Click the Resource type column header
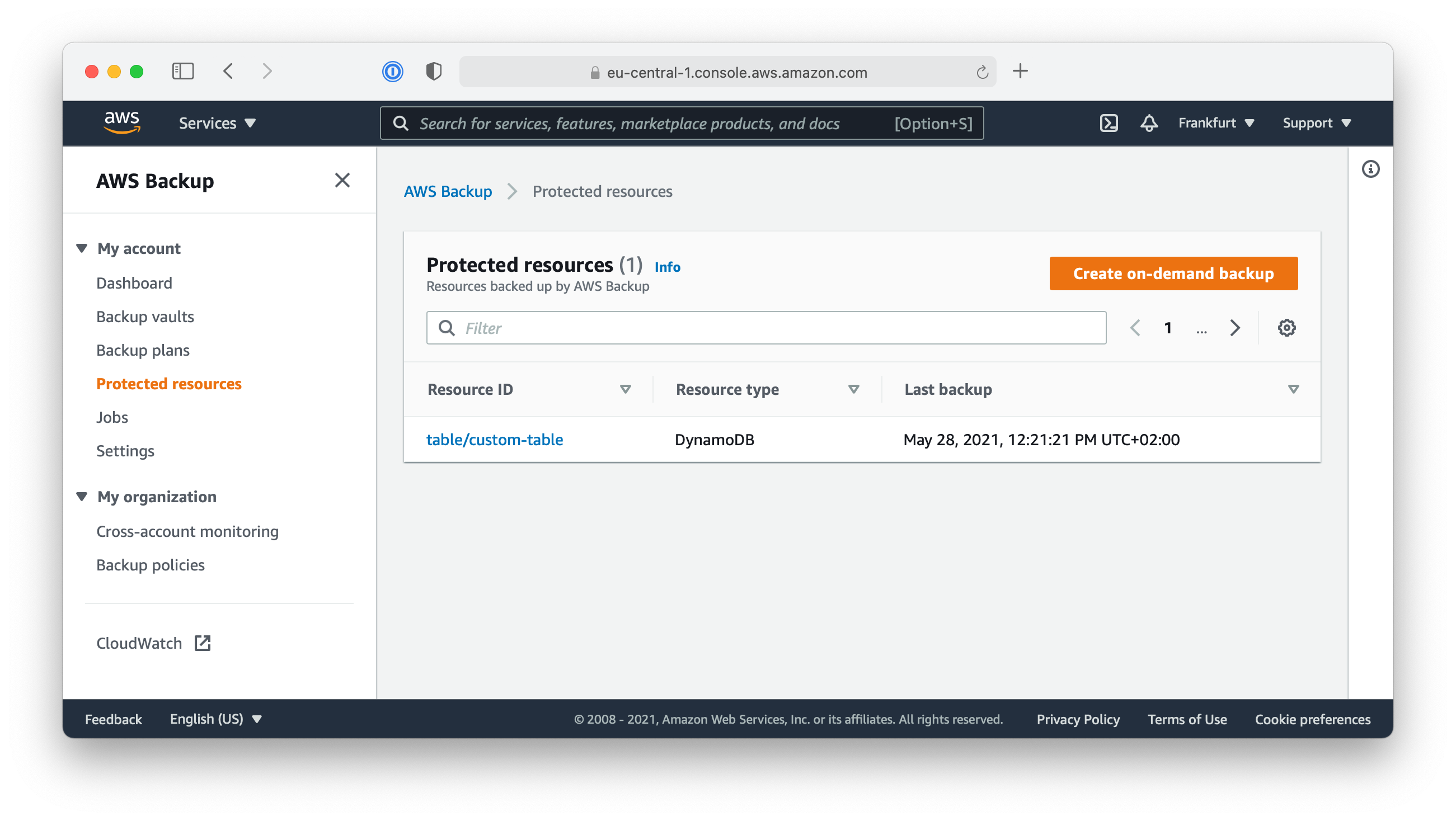 pos(727,389)
